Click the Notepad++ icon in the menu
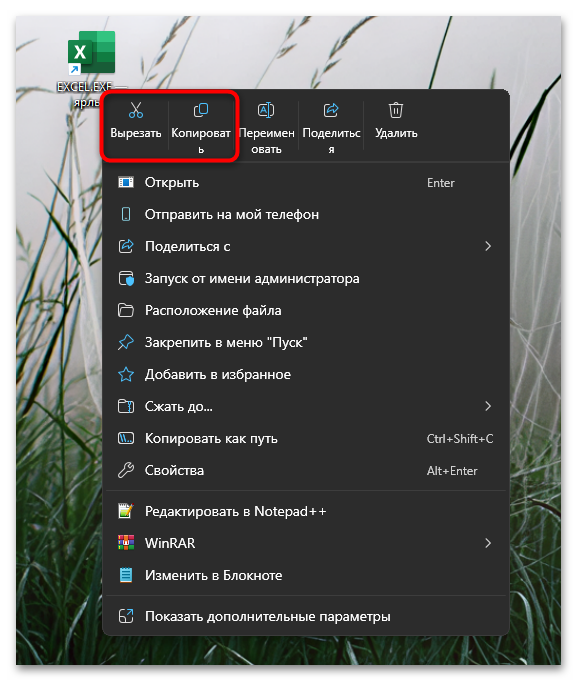577x681 pixels. coord(126,511)
